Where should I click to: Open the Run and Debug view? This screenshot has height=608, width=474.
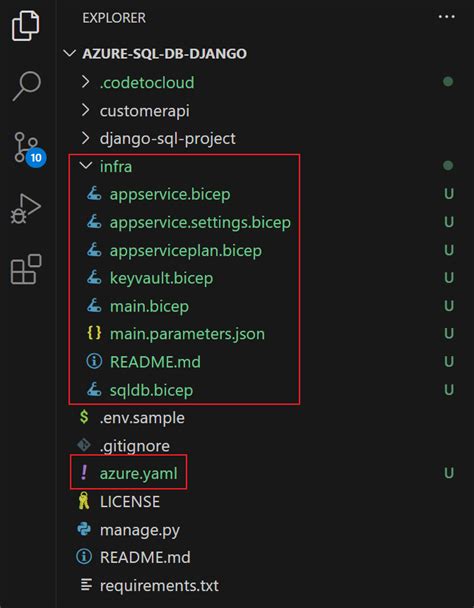[x=26, y=209]
